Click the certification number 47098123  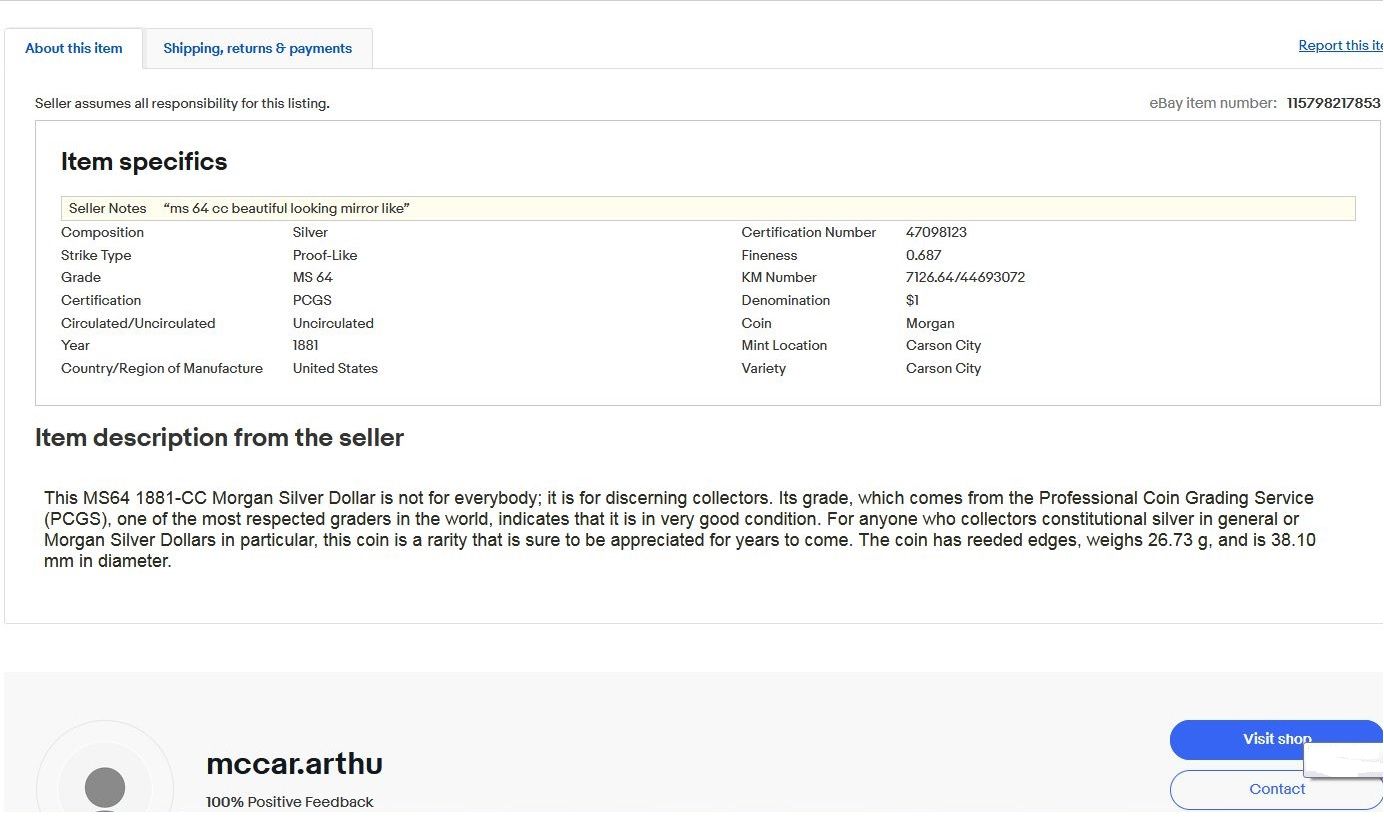point(936,232)
